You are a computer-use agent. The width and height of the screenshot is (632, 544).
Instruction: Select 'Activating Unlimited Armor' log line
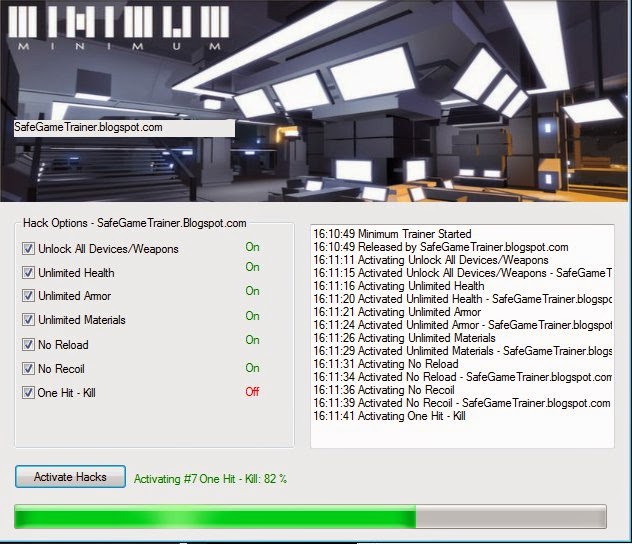pos(397,311)
